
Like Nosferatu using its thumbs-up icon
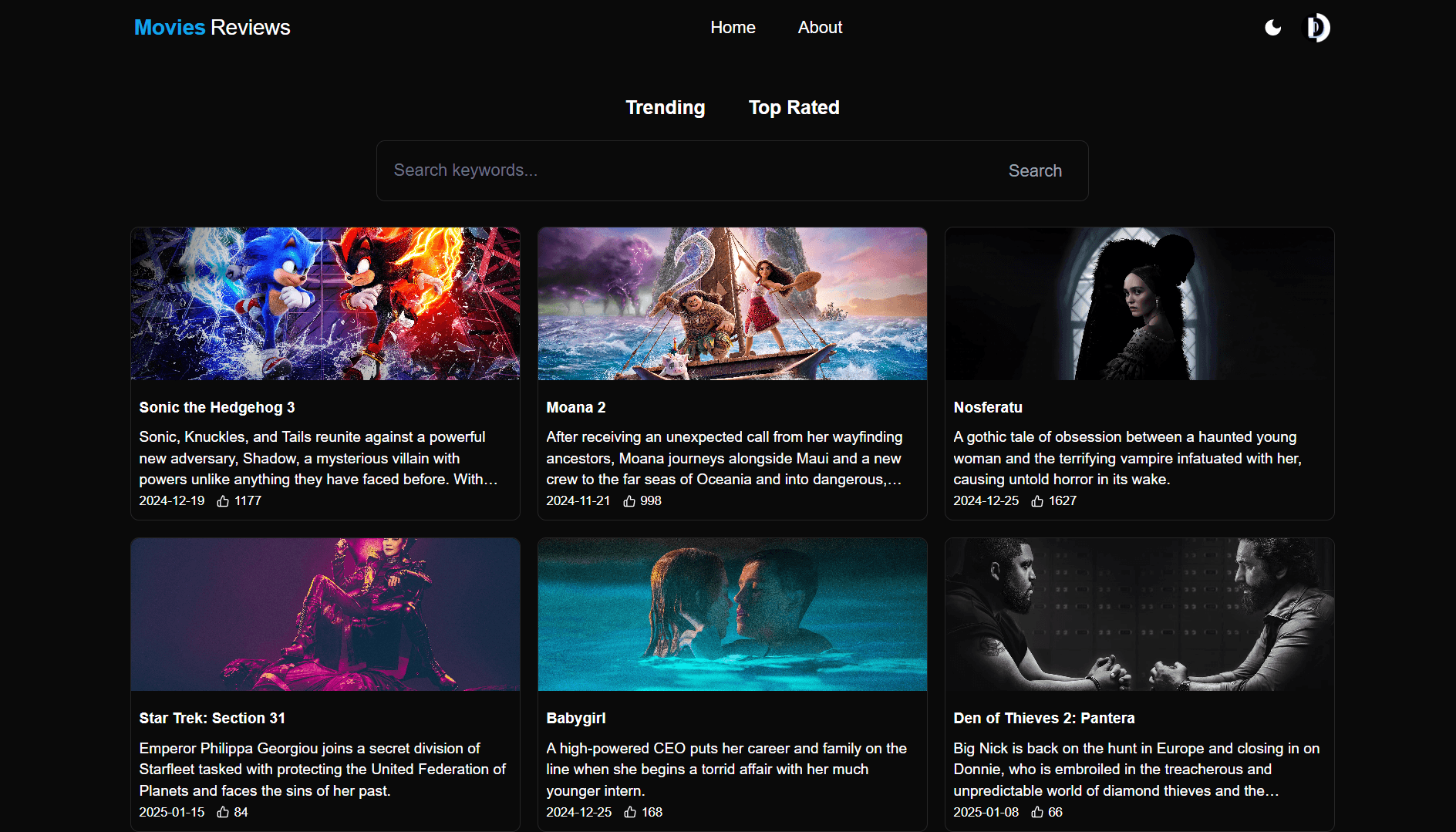[x=1037, y=501]
